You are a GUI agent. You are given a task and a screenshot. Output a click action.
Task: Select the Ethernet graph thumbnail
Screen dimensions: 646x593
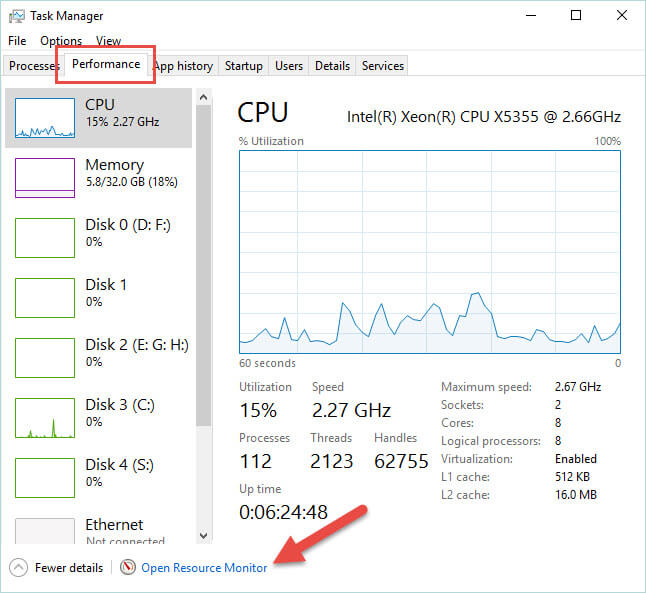coord(45,531)
